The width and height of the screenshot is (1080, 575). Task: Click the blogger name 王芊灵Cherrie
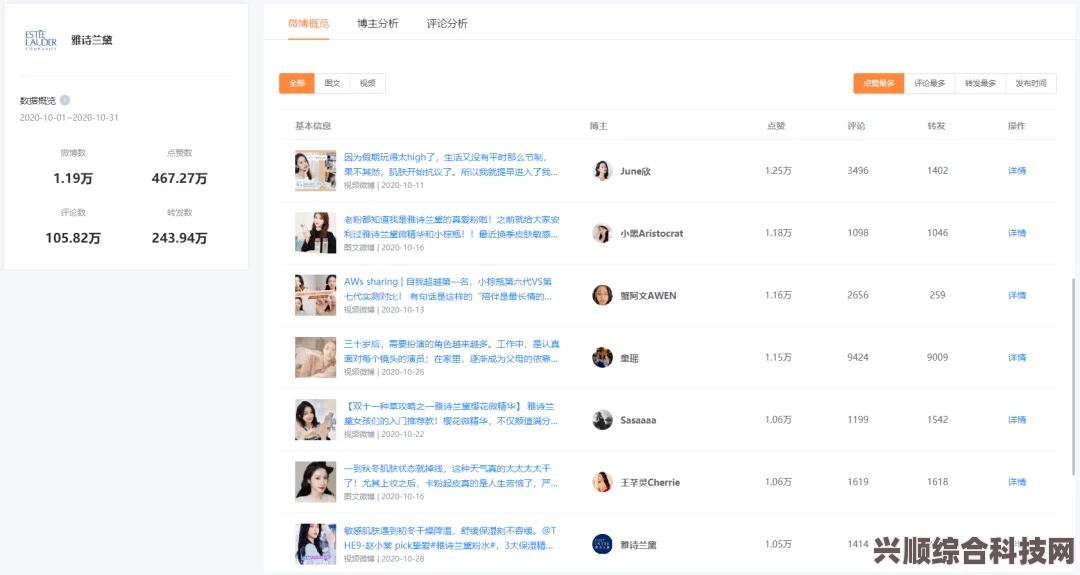650,482
